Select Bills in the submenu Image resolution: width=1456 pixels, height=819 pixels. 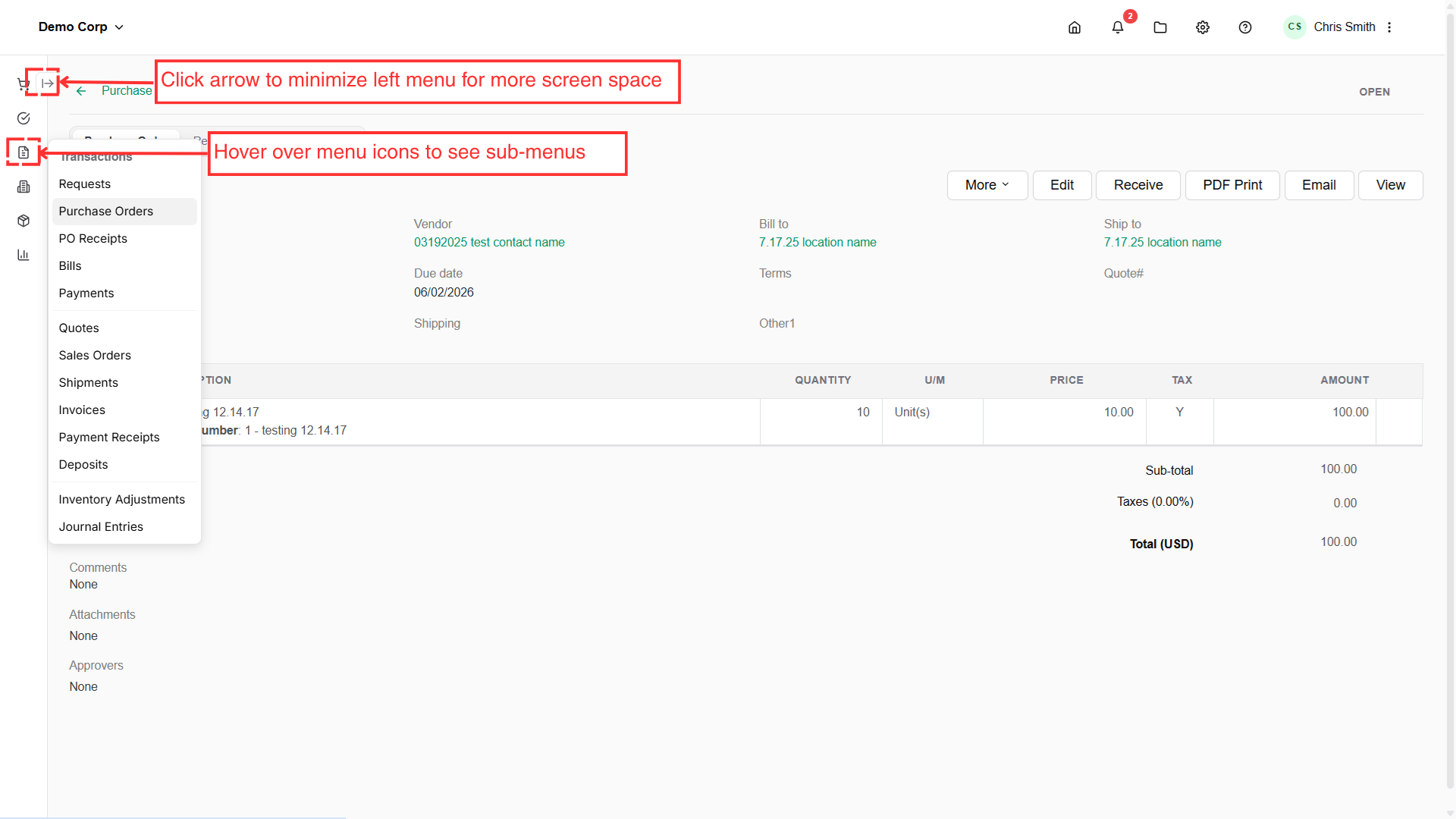click(124, 266)
